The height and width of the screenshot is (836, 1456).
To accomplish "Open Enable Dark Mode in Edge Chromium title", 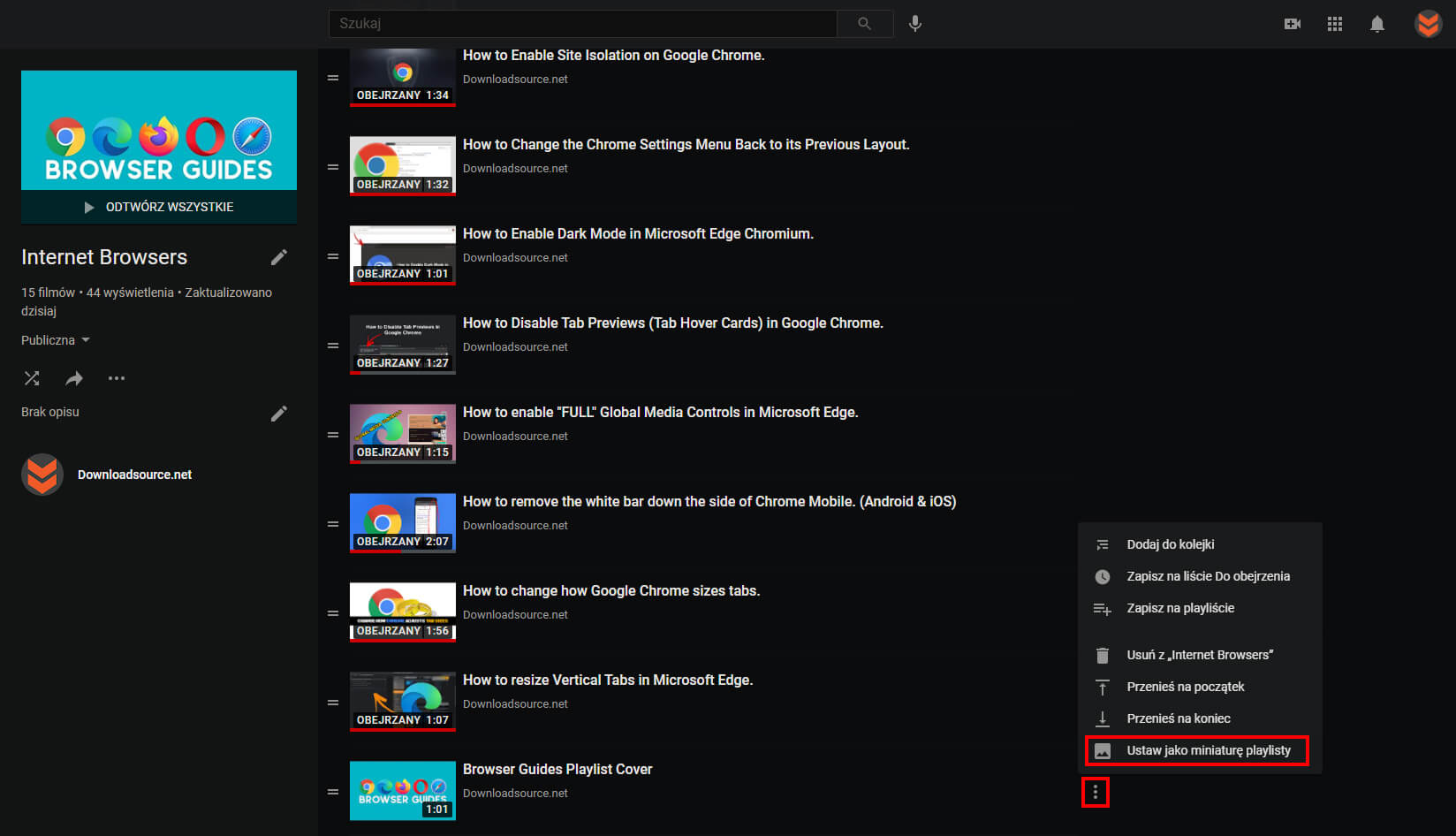I will [x=638, y=233].
